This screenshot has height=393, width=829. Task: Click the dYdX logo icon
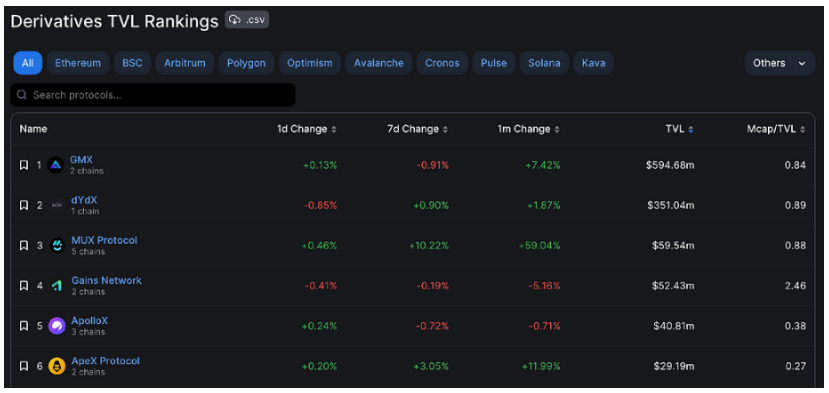click(57, 205)
